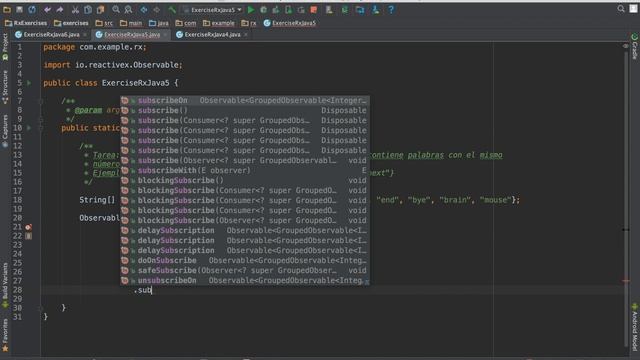Open Help via the question mark icon
The width and height of the screenshot is (640, 360).
pos(391,9)
